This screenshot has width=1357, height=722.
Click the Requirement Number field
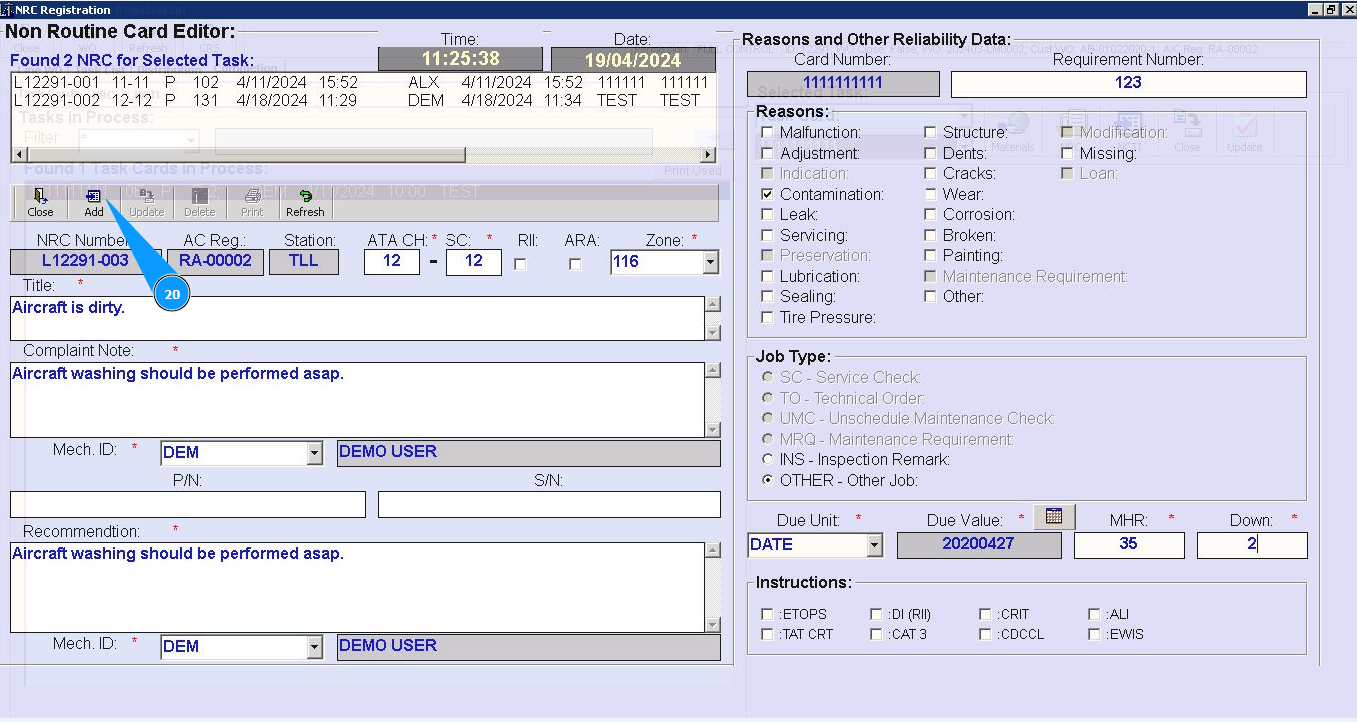coord(1128,84)
